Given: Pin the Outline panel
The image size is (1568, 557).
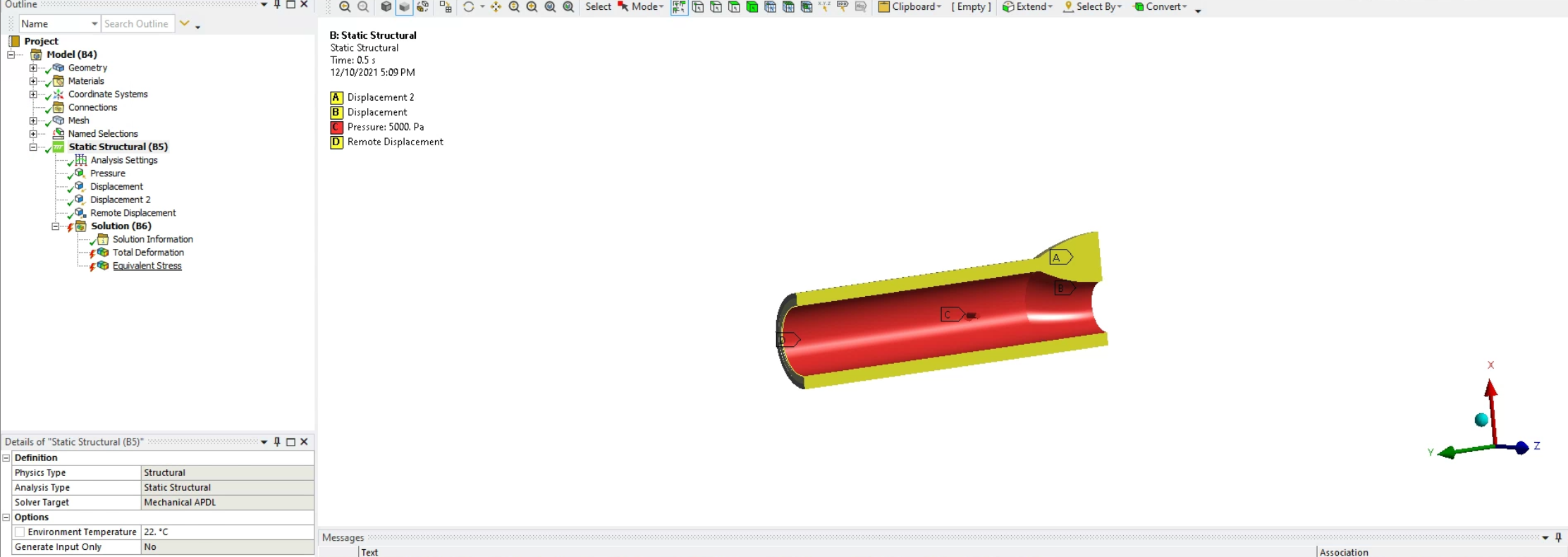Looking at the screenshot, I should click(277, 4).
